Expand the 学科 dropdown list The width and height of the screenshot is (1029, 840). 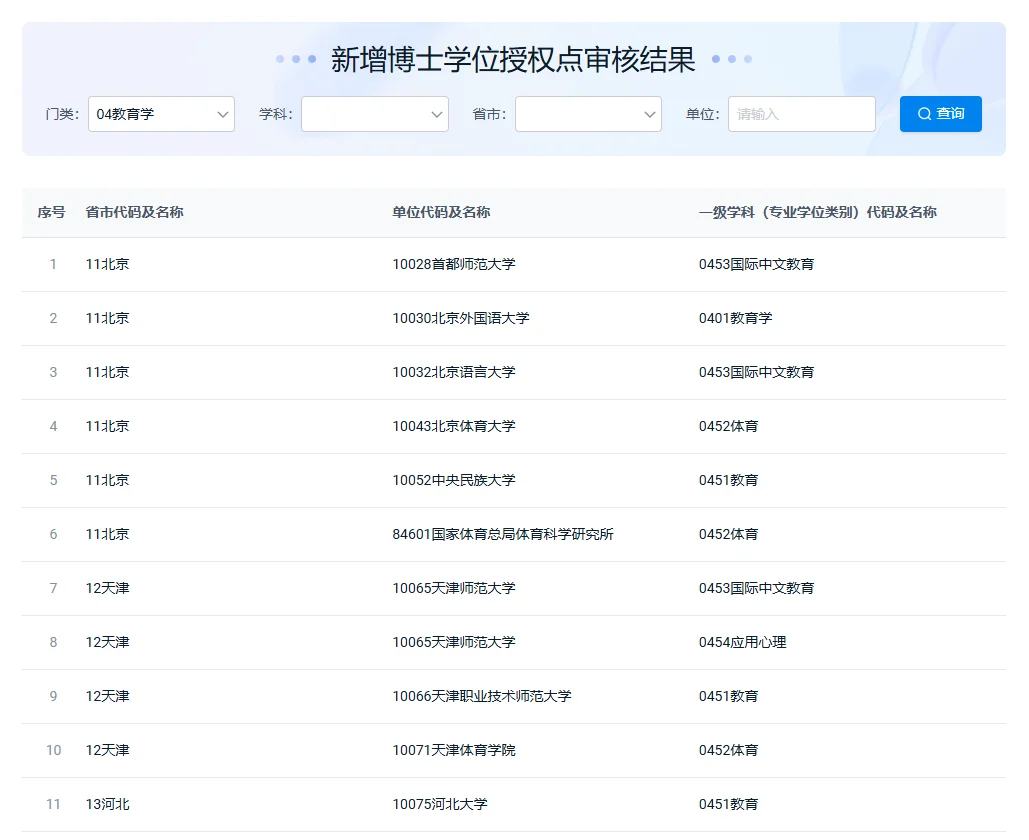click(374, 114)
